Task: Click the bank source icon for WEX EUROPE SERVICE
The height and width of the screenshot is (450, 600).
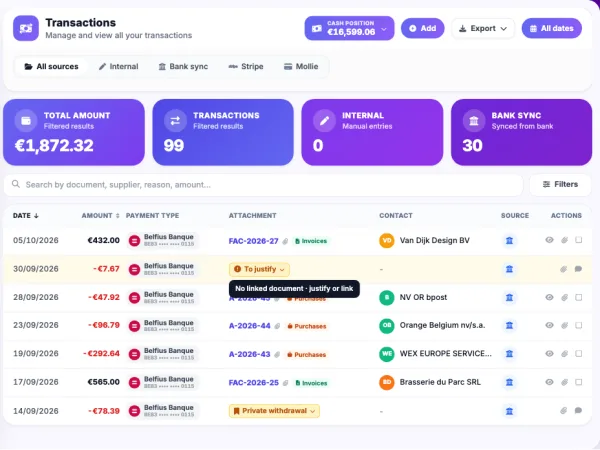Action: (509, 354)
